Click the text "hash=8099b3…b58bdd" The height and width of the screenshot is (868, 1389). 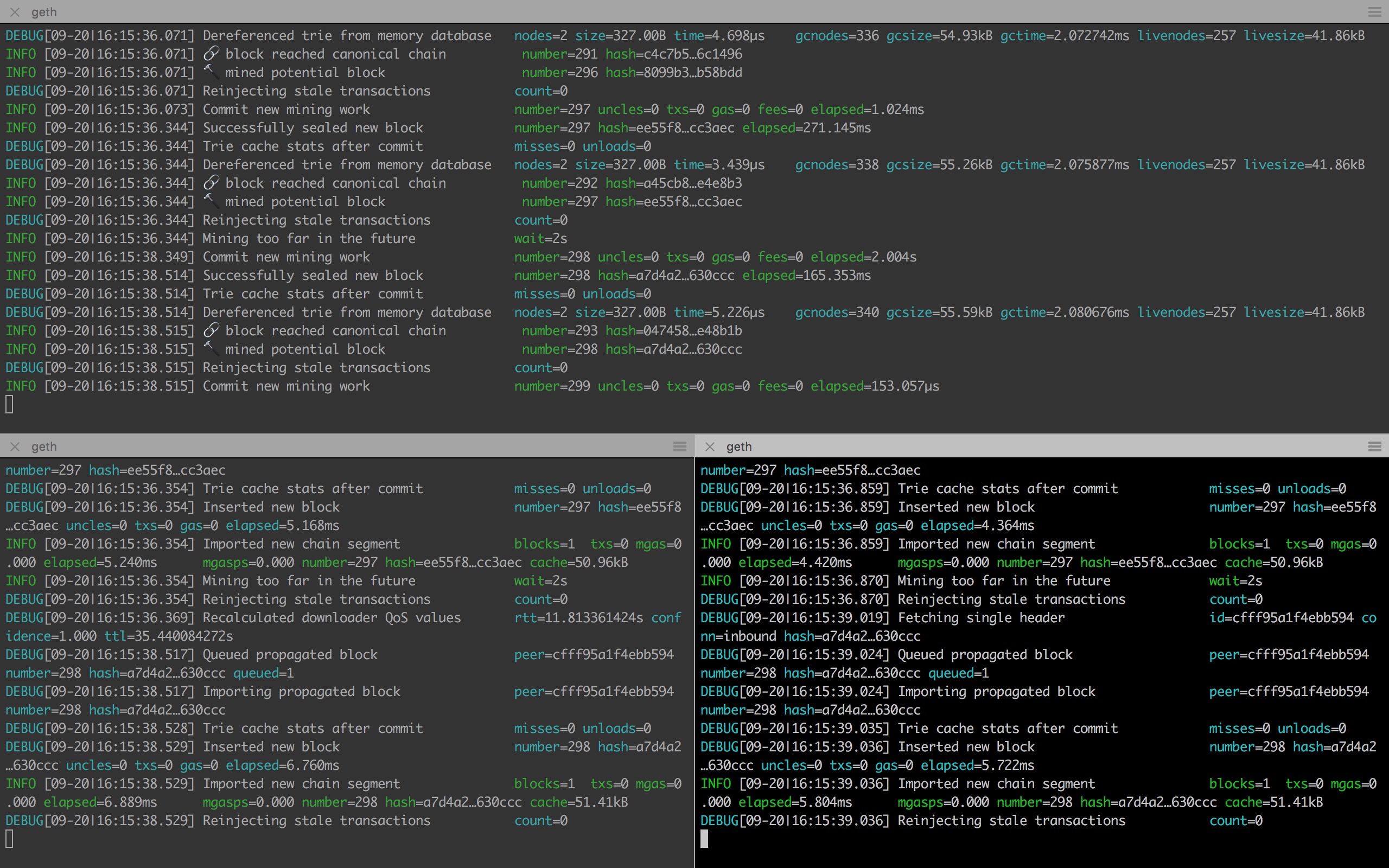click(x=674, y=72)
